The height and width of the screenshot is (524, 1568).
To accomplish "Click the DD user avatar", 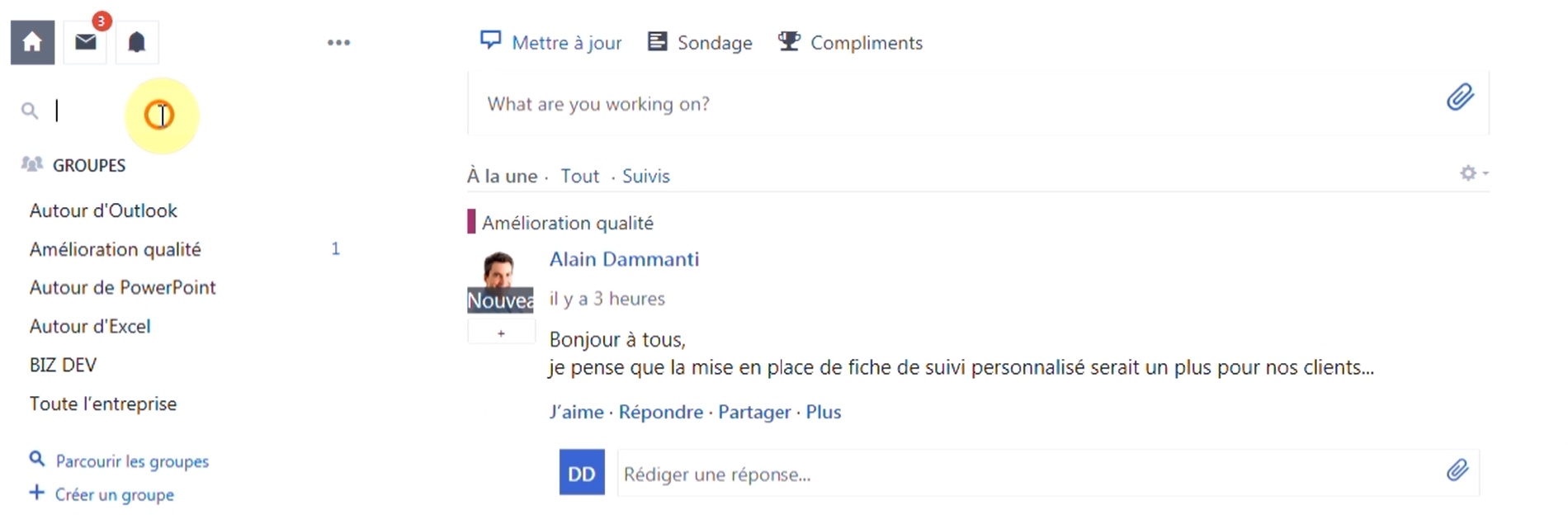I will [582, 472].
